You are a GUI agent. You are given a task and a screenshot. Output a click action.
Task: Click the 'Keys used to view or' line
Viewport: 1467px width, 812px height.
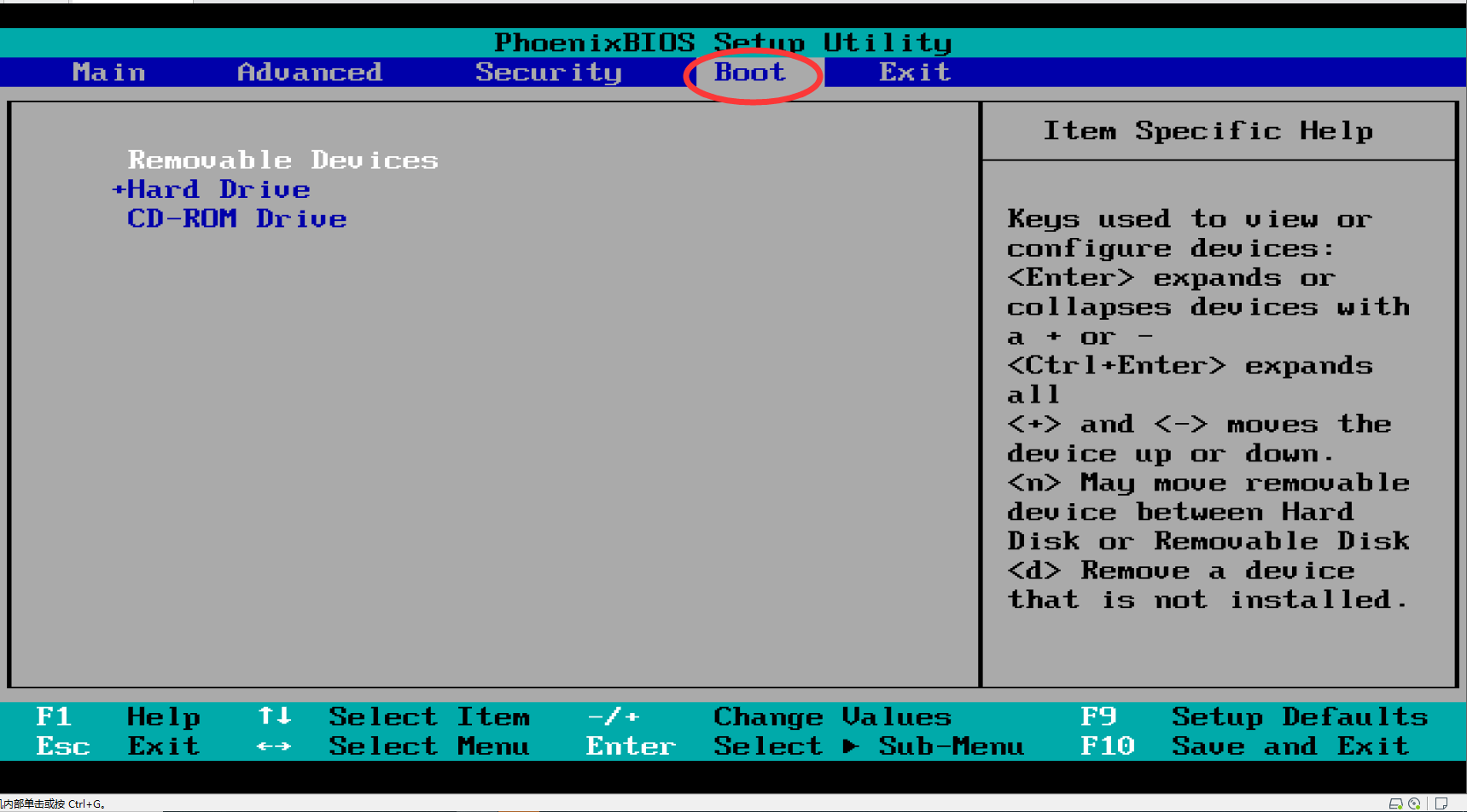click(x=1190, y=219)
